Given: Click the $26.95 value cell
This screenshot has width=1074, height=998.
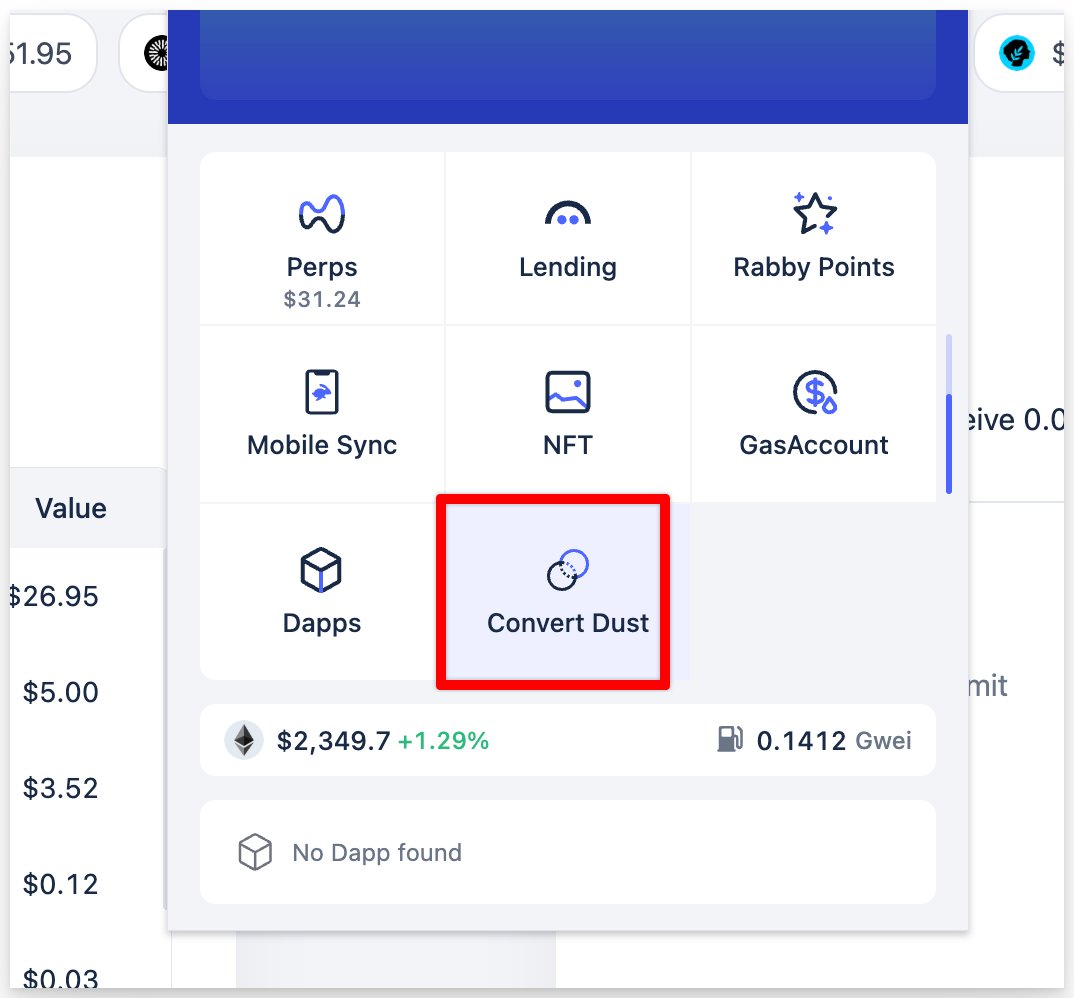Looking at the screenshot, I should [x=54, y=597].
